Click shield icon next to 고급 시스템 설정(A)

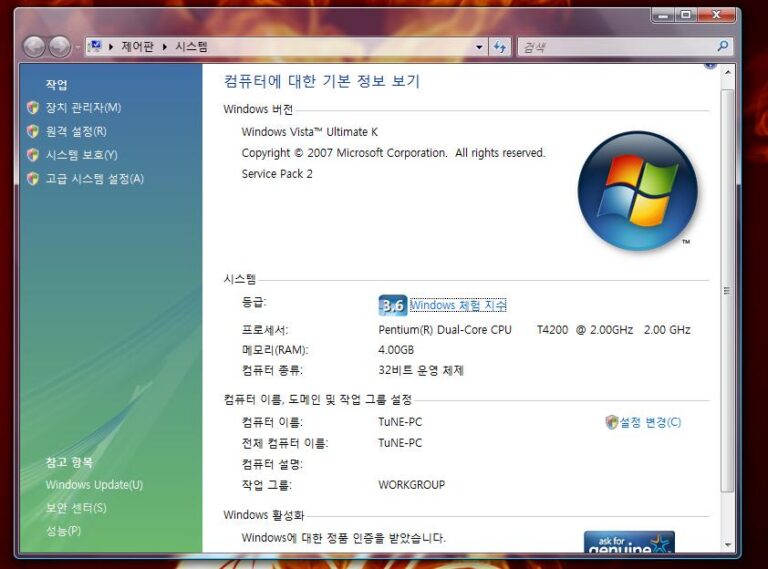(33, 178)
